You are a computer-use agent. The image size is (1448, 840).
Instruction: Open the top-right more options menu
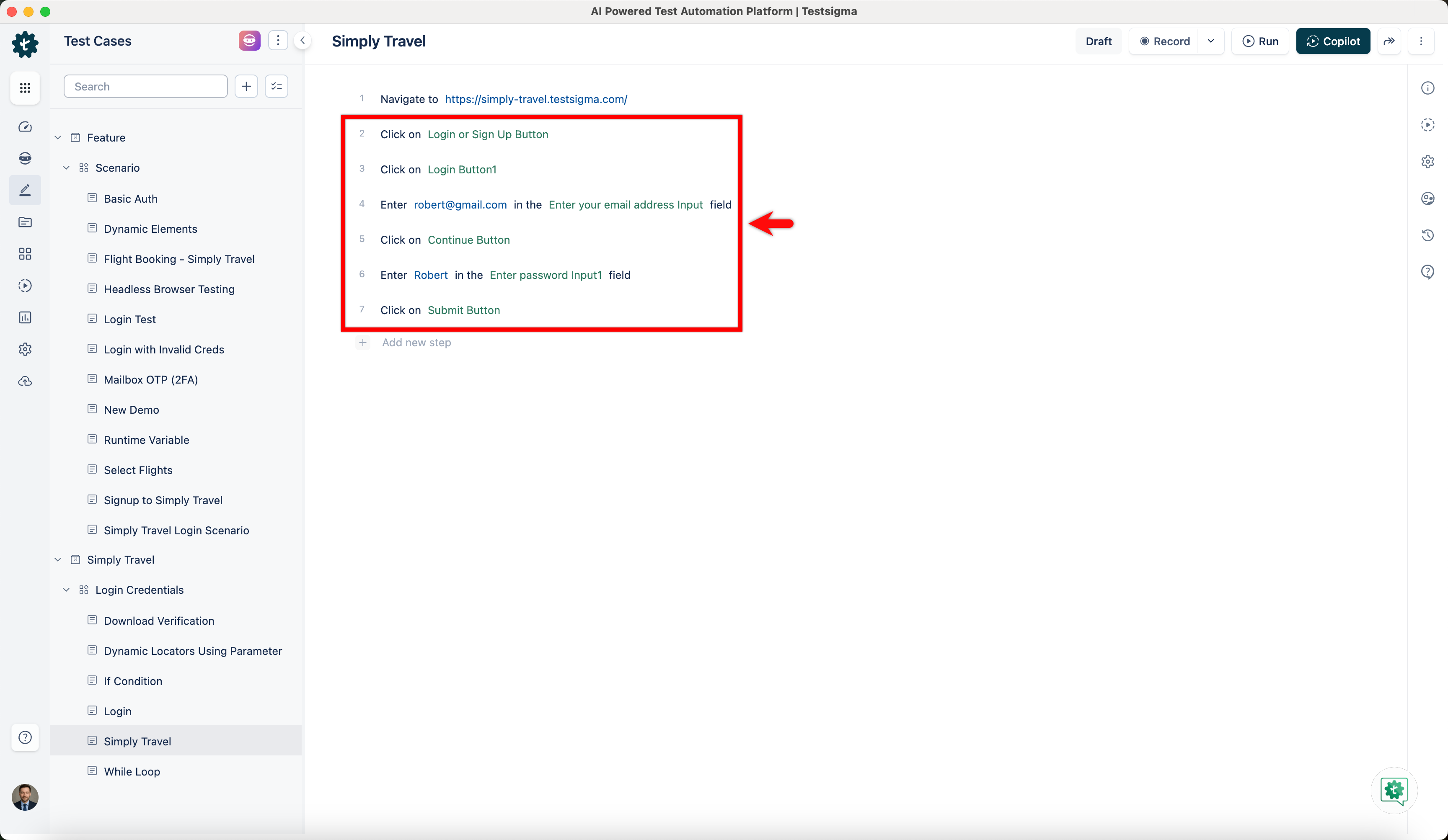pyautogui.click(x=1421, y=41)
